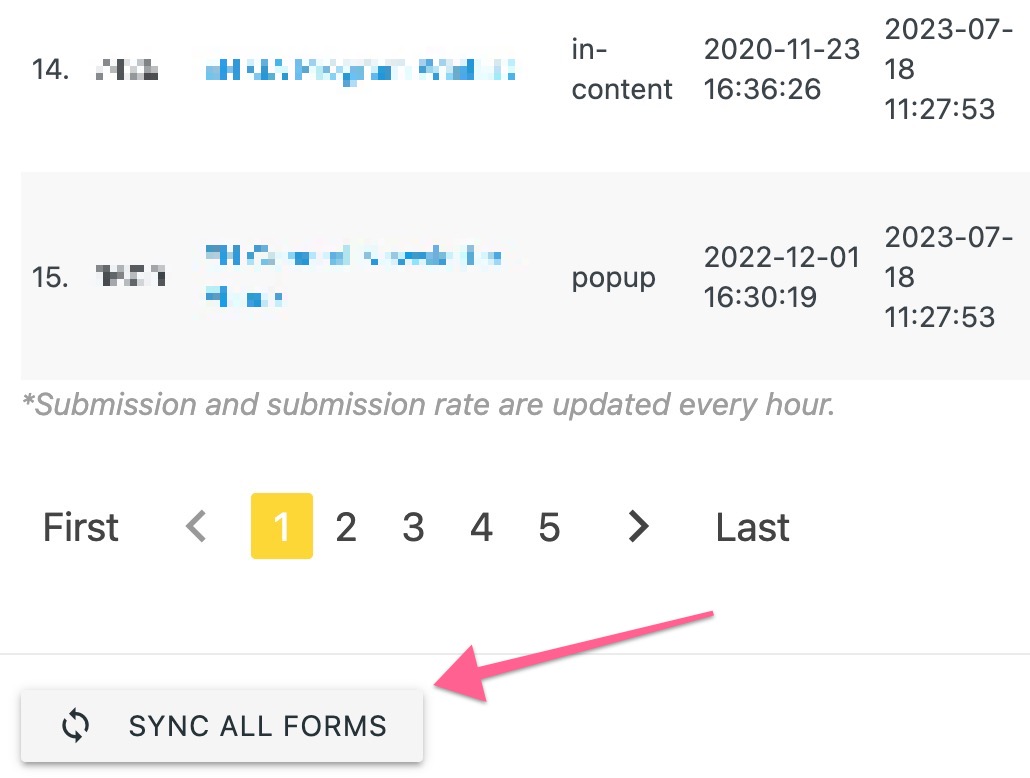The image size is (1030, 778).
Task: Click the circular sync arrows icon
Action: click(x=74, y=725)
